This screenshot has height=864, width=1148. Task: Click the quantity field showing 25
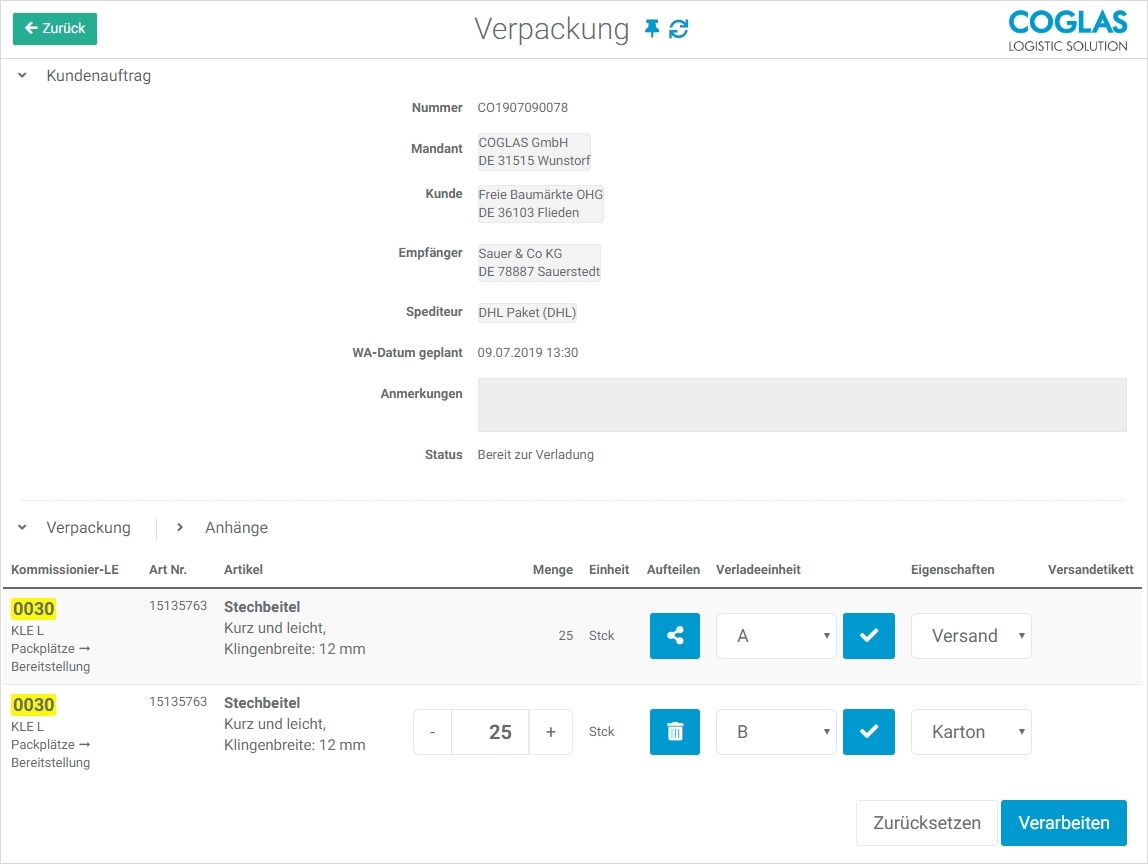[x=490, y=732]
